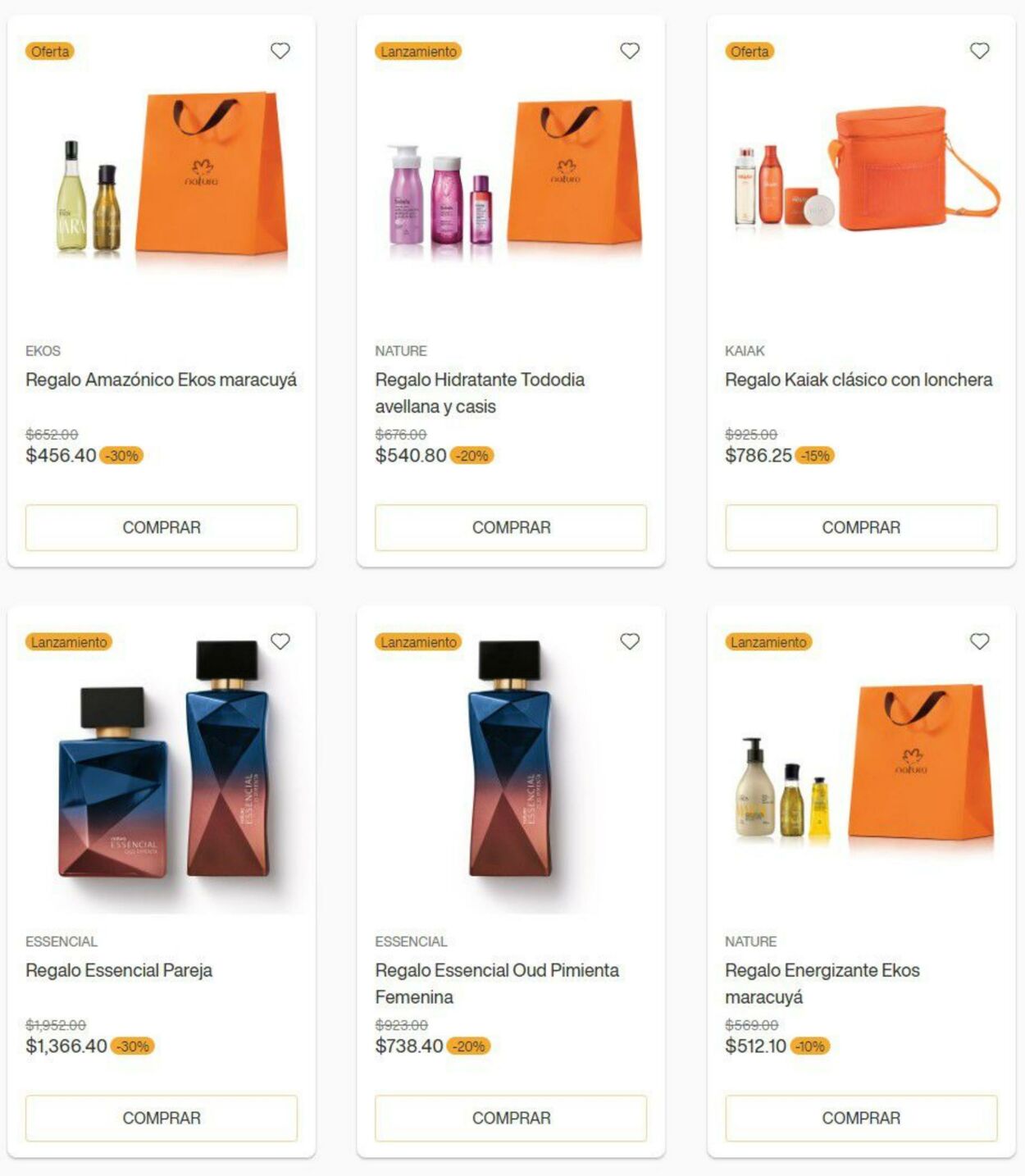Click COMPRAR under Regalo Kaiak clásico con lonchera
Image resolution: width=1025 pixels, height=1176 pixels.
[x=861, y=527]
